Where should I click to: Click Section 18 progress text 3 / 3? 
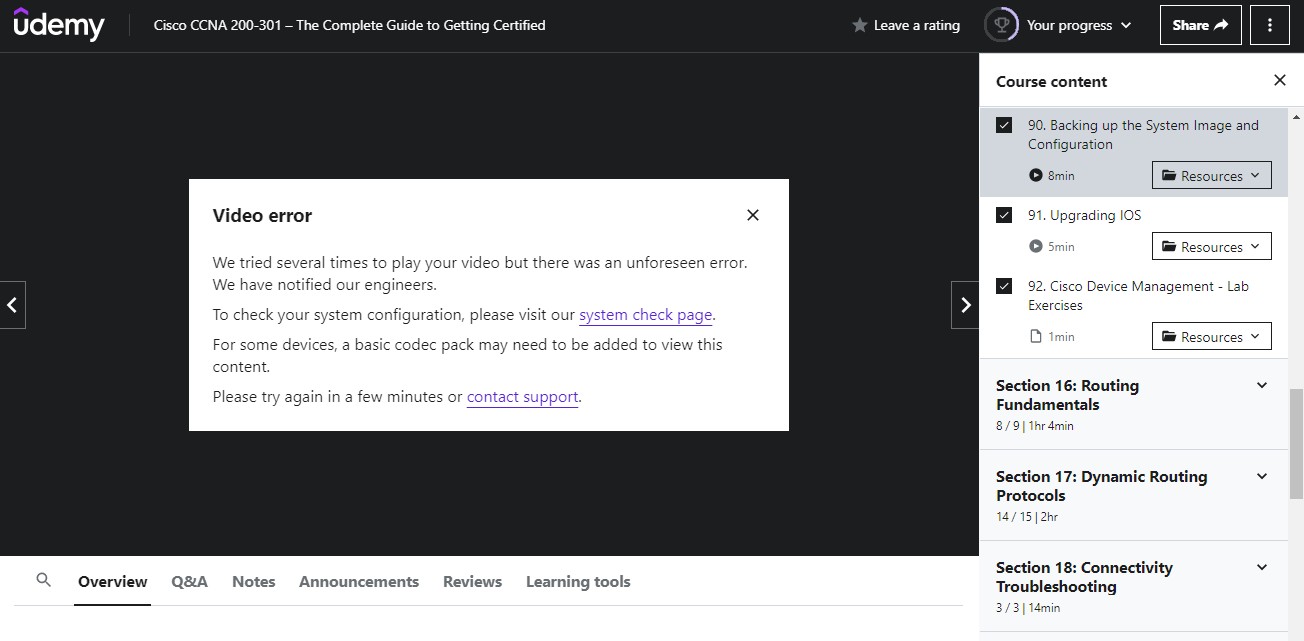(x=1009, y=608)
